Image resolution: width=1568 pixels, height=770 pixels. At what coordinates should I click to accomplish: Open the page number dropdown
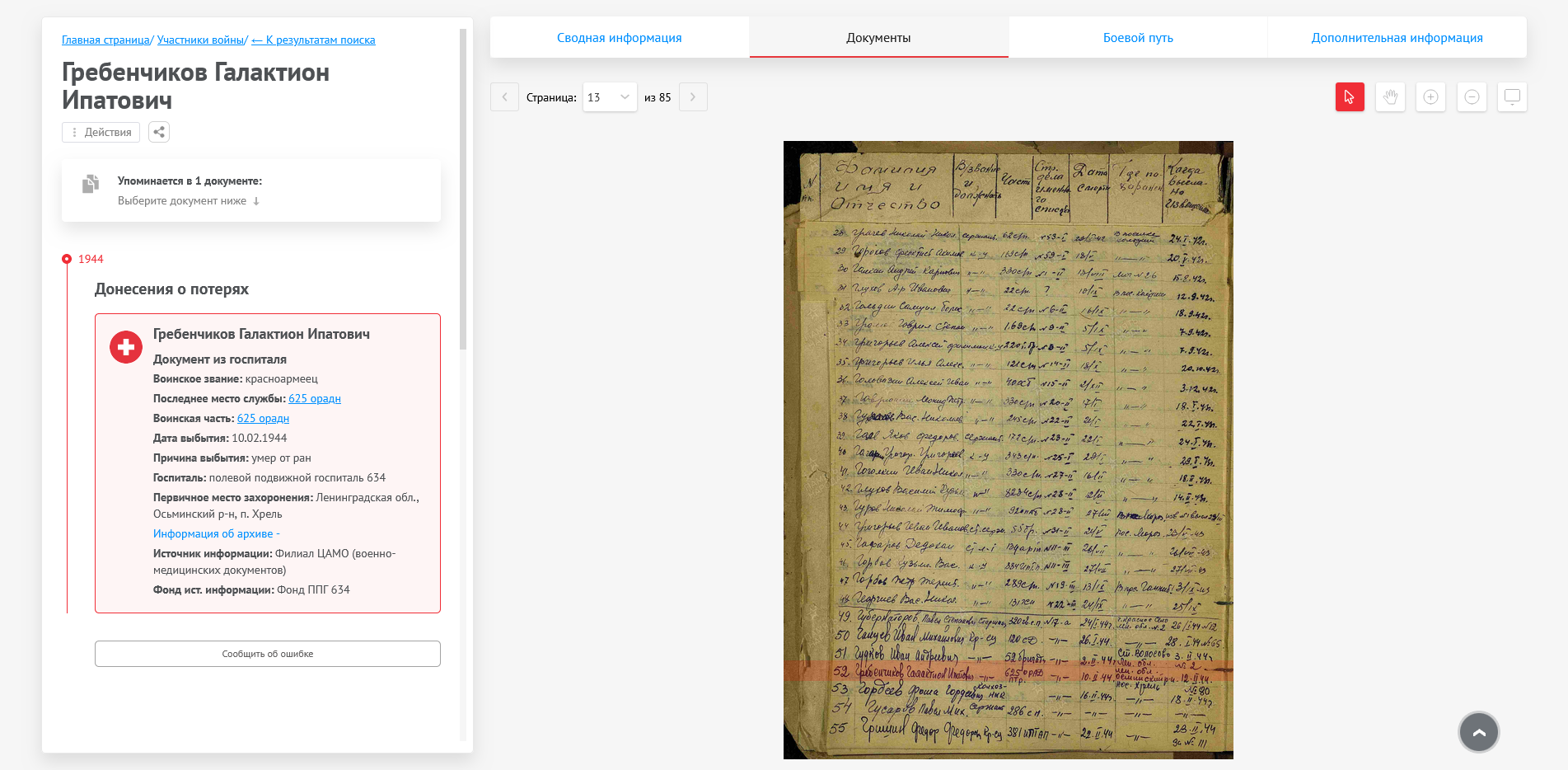pos(609,97)
